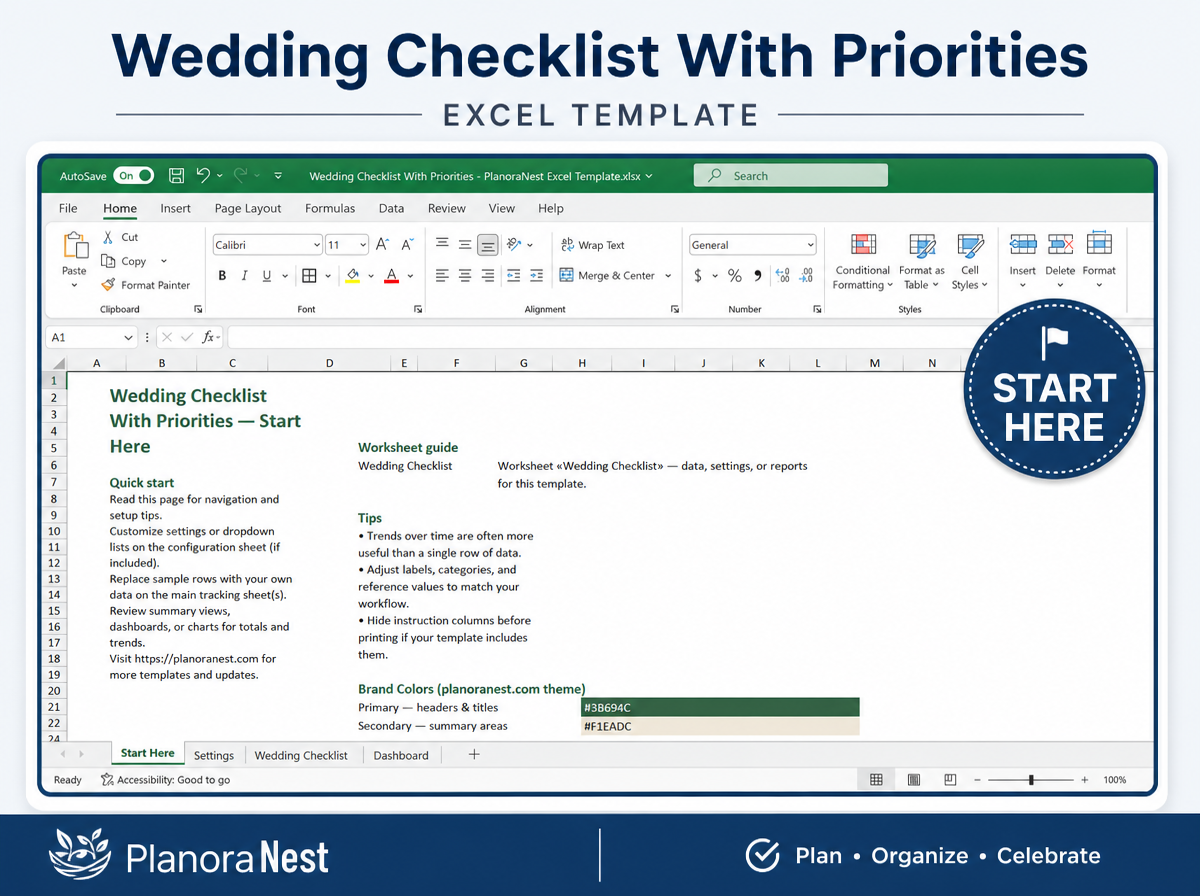Click the Delete cells icon
The height and width of the screenshot is (896, 1200).
point(1060,245)
